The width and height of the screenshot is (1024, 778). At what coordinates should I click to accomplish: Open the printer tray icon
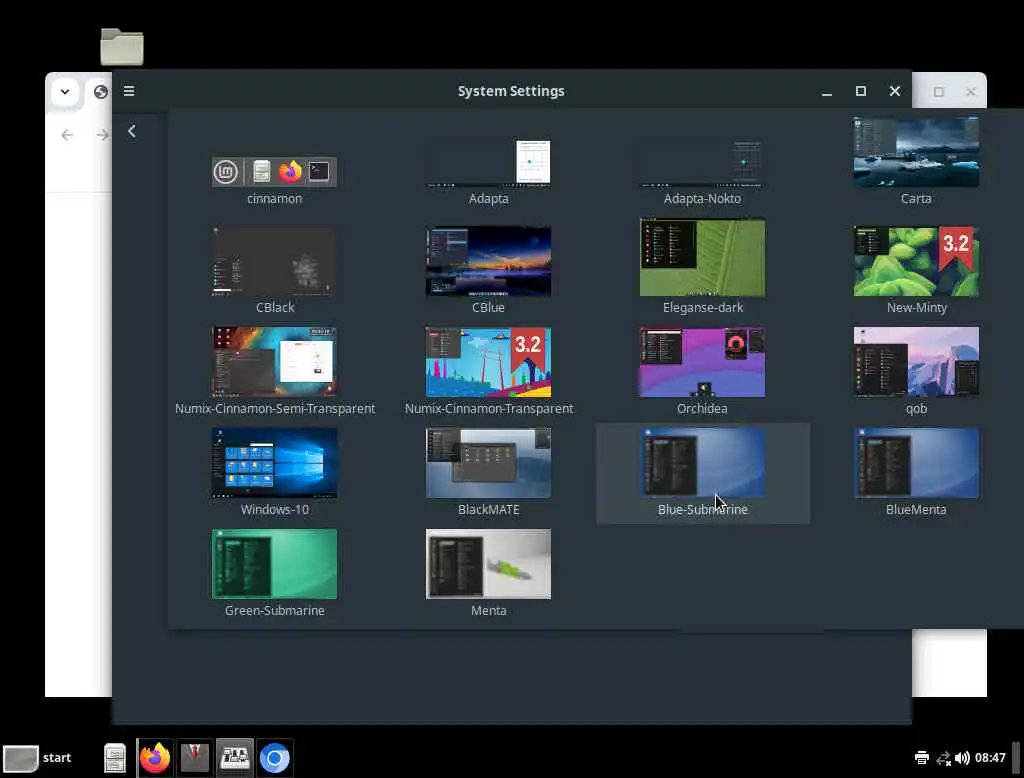tap(921, 758)
